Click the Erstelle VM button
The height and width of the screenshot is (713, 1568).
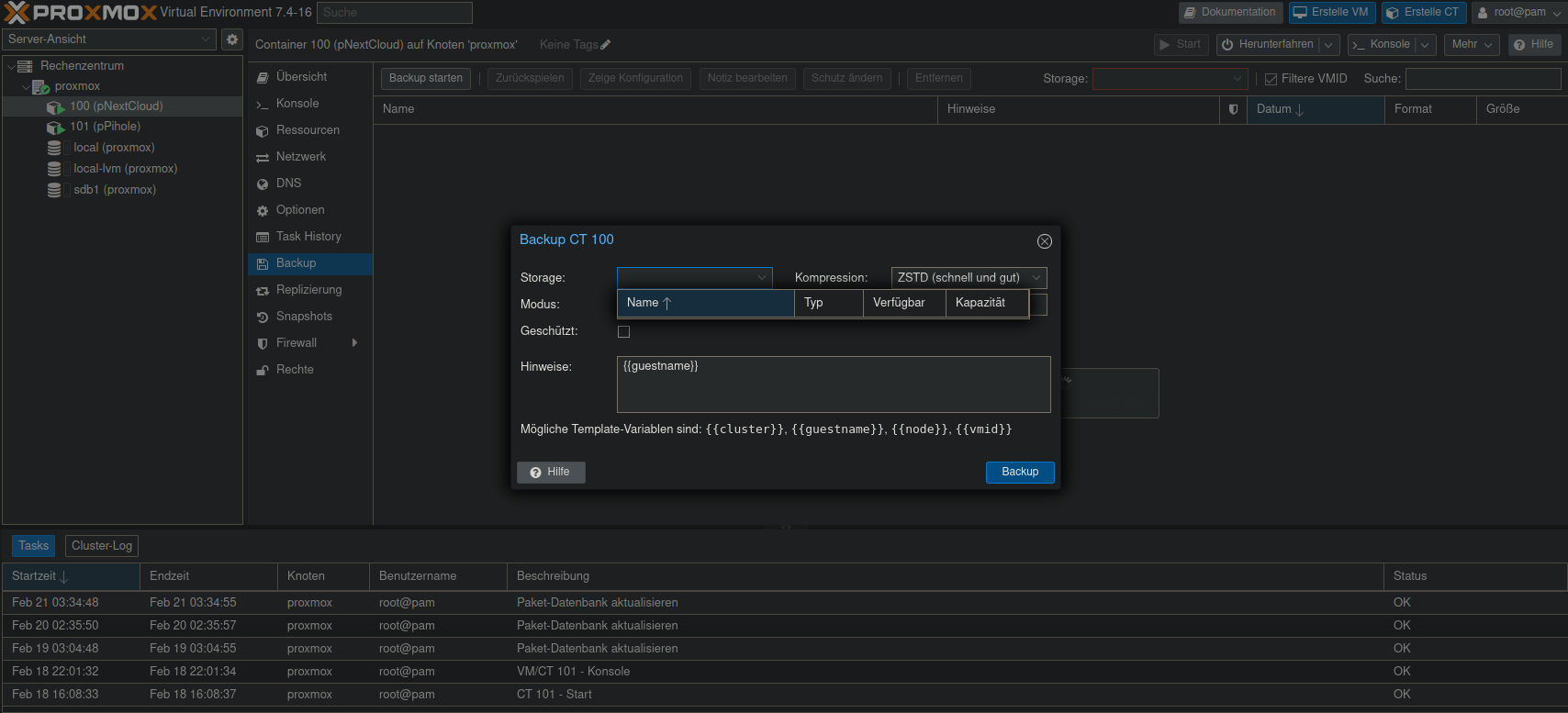point(1332,13)
